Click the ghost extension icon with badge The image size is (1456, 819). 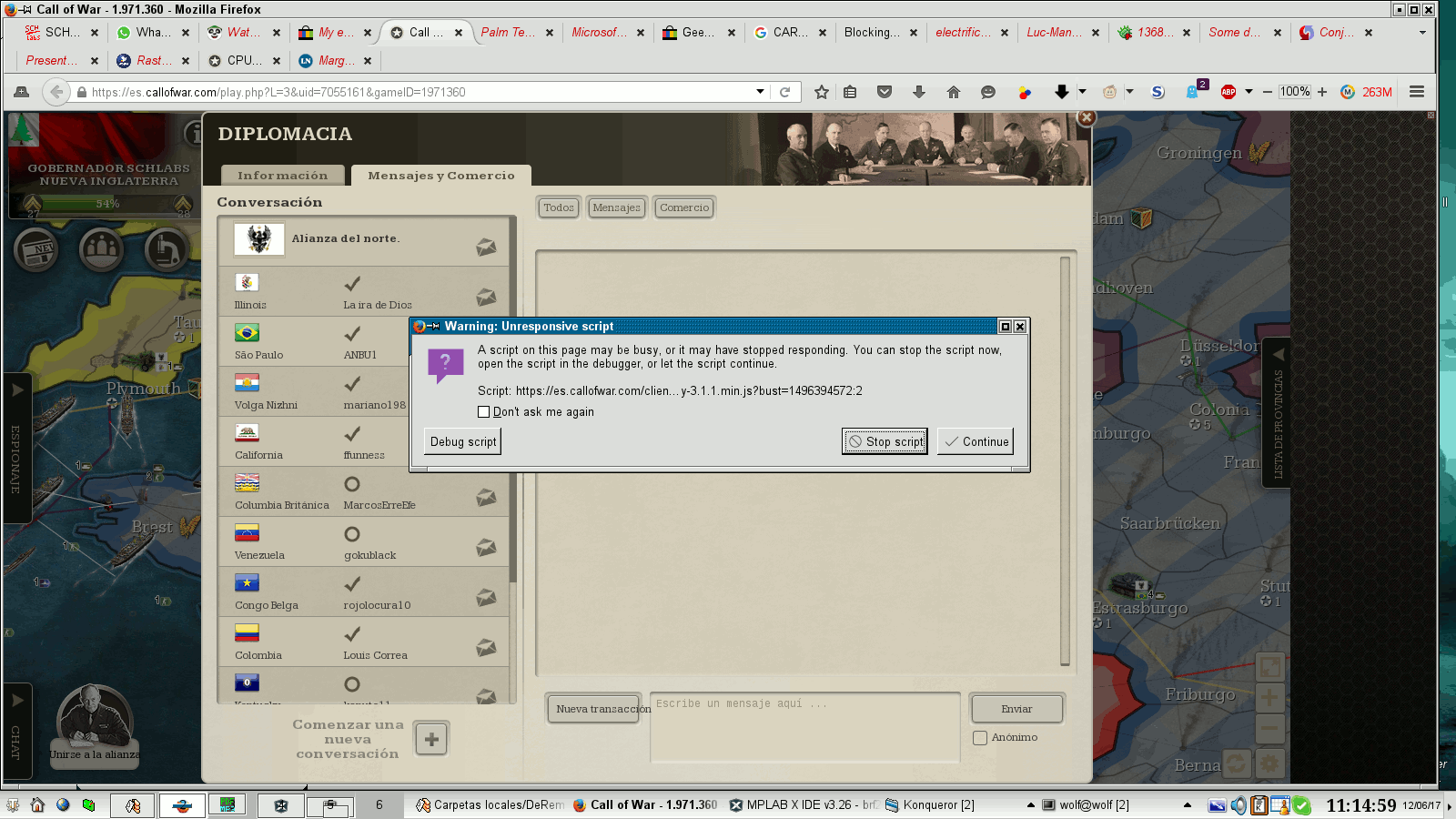(x=1194, y=91)
